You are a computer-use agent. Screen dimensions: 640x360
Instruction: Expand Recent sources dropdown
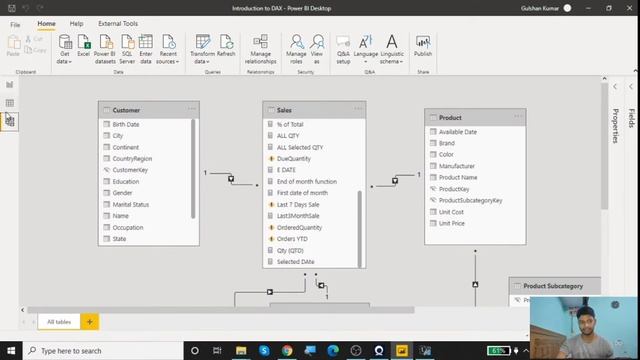click(x=168, y=49)
